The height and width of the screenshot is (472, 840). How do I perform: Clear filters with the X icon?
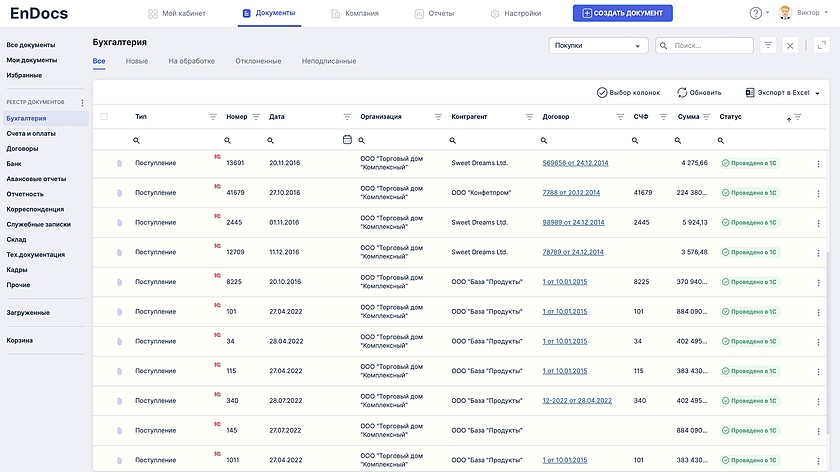(790, 45)
